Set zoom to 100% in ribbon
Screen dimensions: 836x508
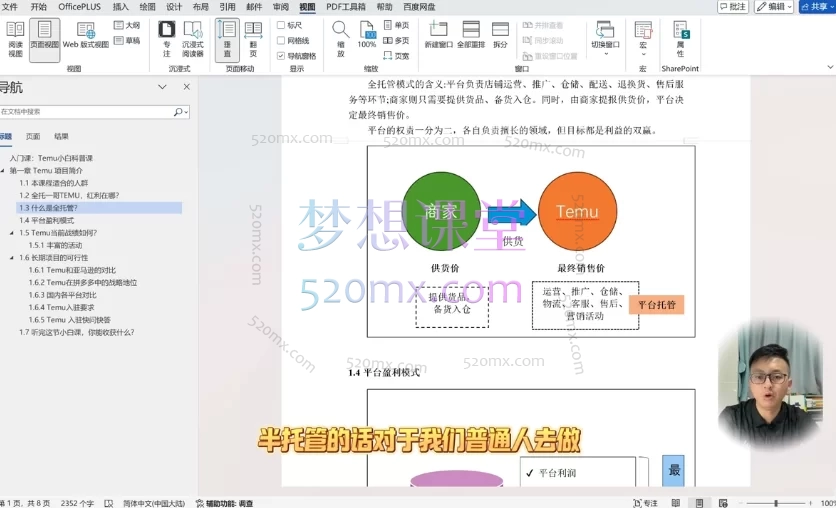(x=367, y=35)
